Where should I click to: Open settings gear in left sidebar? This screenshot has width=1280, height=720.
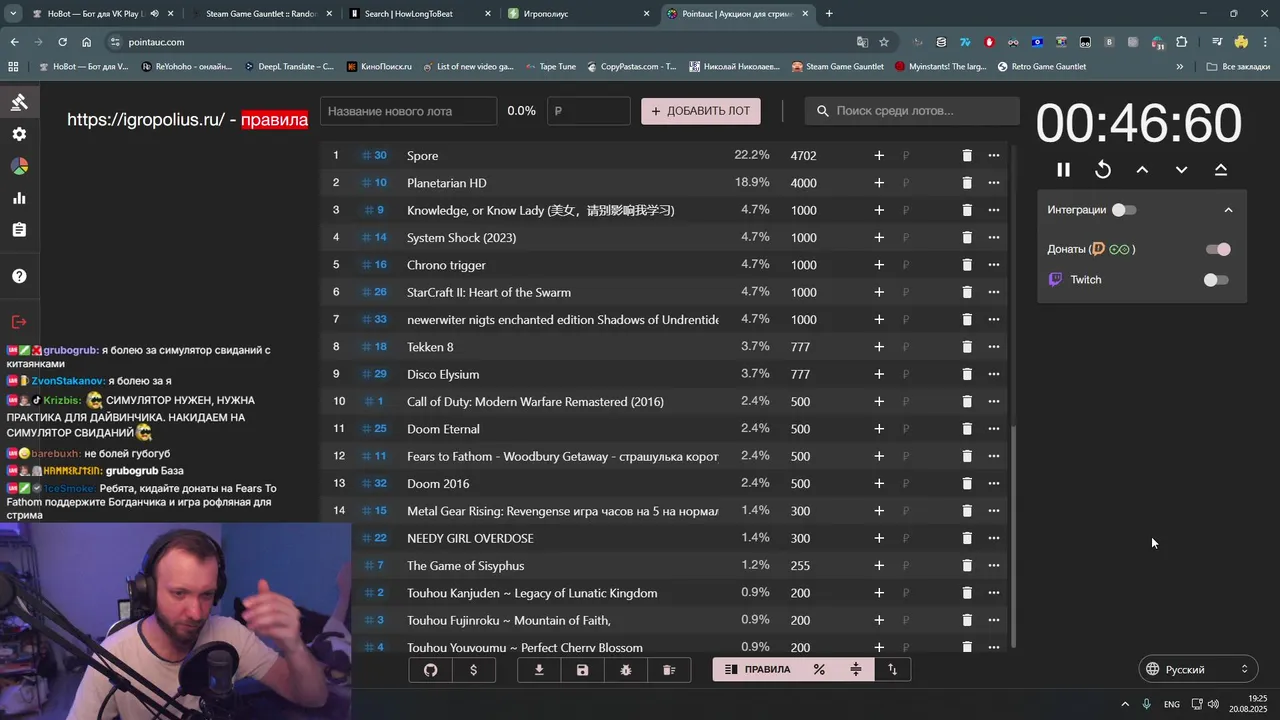point(19,134)
